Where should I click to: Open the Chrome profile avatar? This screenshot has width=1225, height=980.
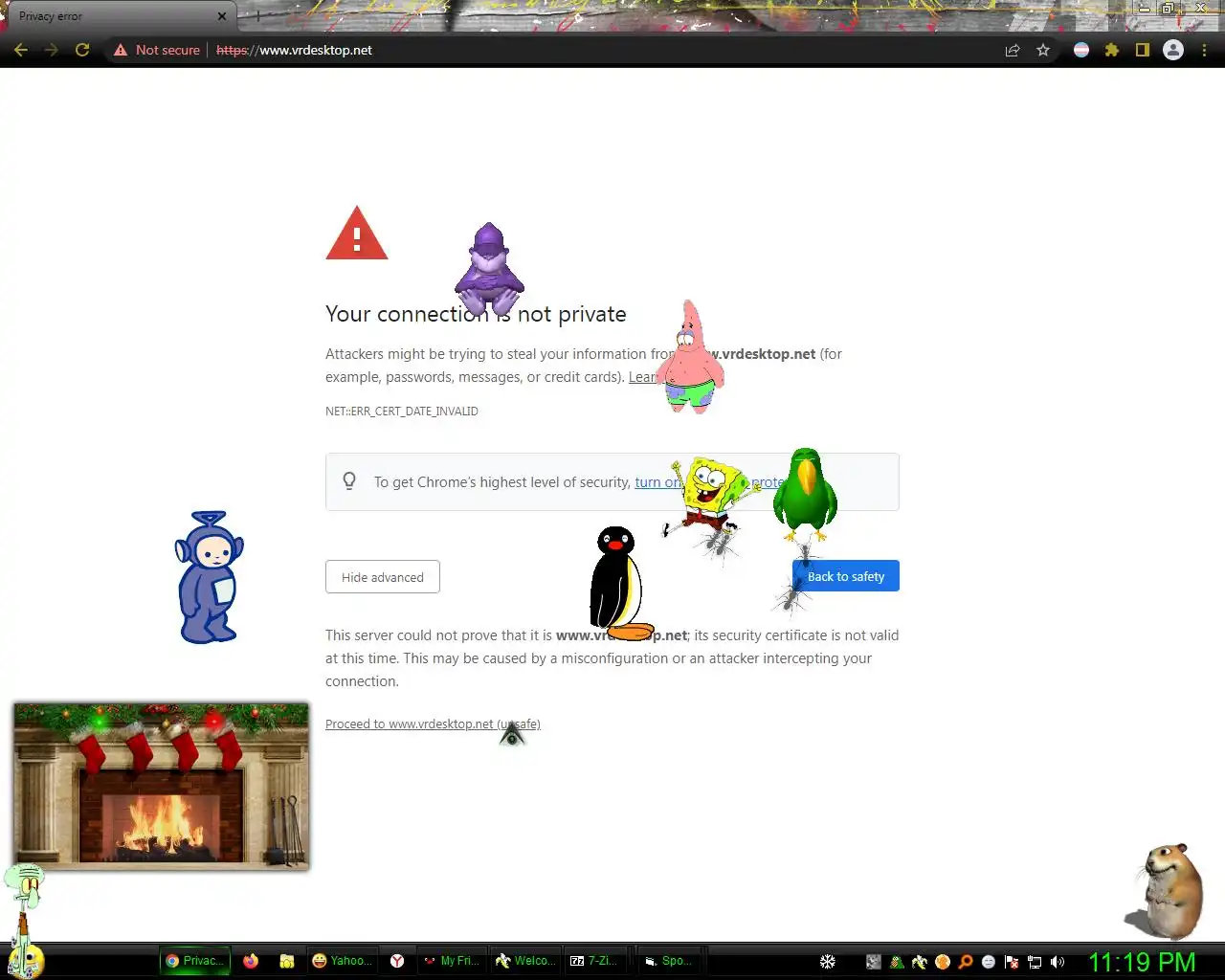pos(1173,50)
